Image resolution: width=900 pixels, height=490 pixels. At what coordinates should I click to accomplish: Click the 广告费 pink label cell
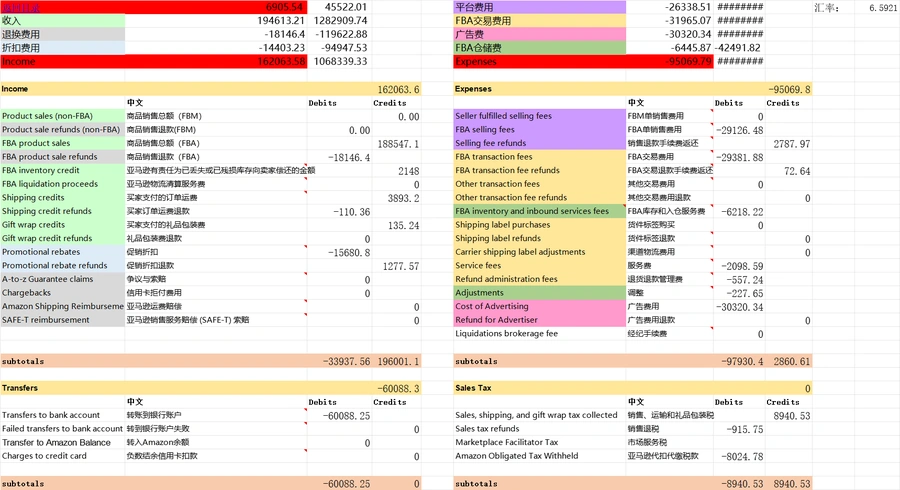coord(540,34)
